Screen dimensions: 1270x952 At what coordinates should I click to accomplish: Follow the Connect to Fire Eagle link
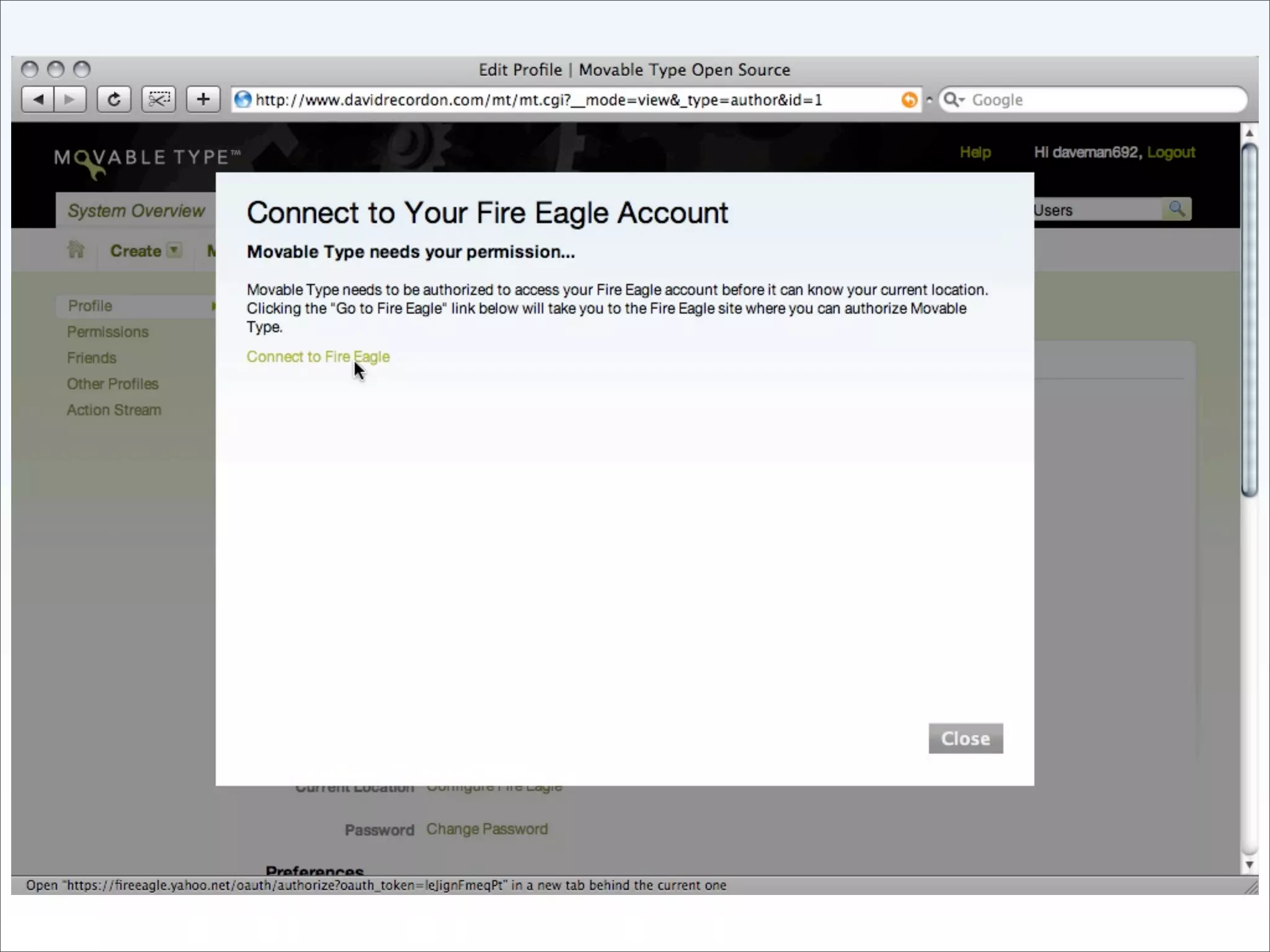[317, 357]
